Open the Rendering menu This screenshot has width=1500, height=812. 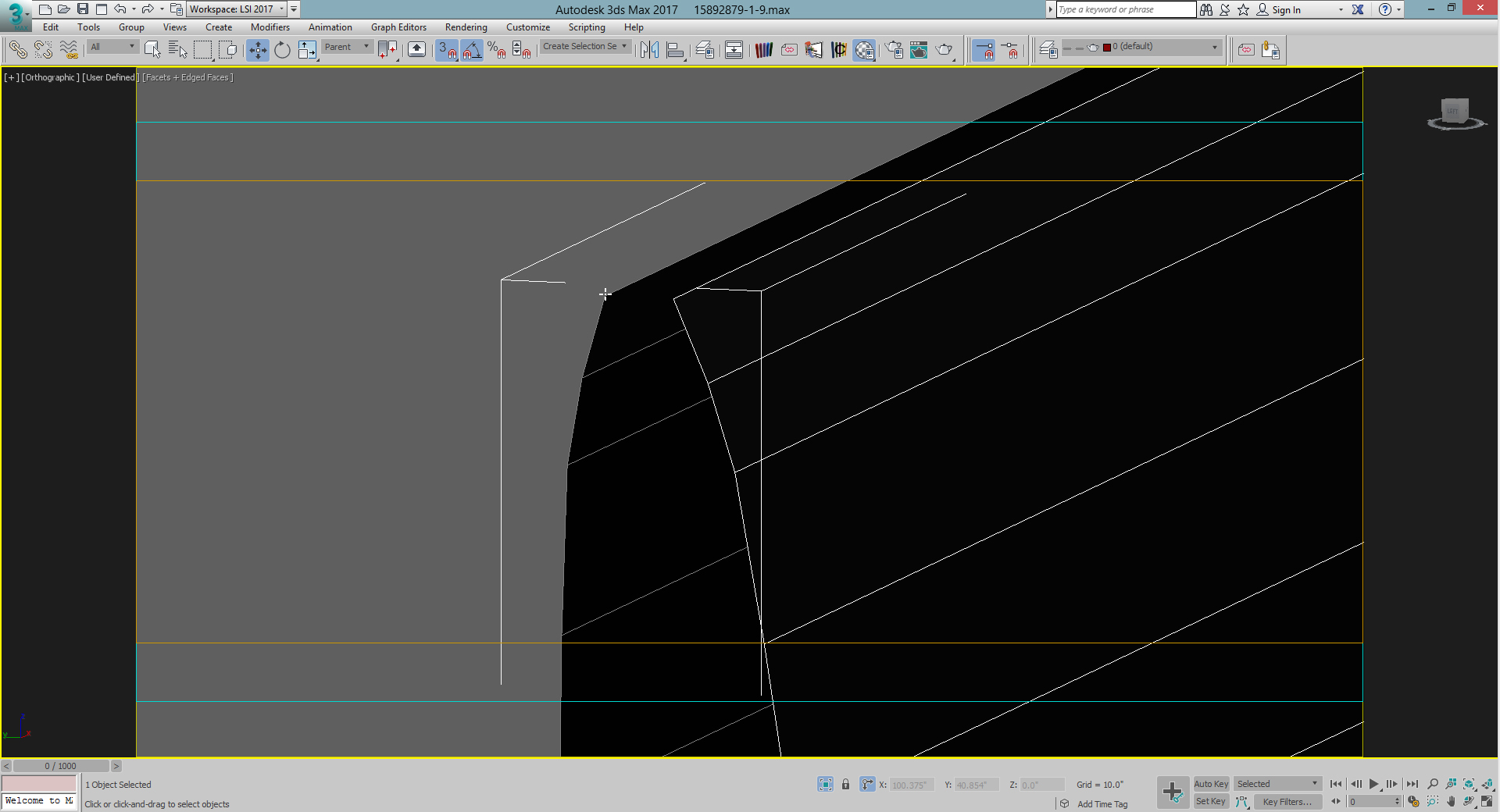(466, 27)
